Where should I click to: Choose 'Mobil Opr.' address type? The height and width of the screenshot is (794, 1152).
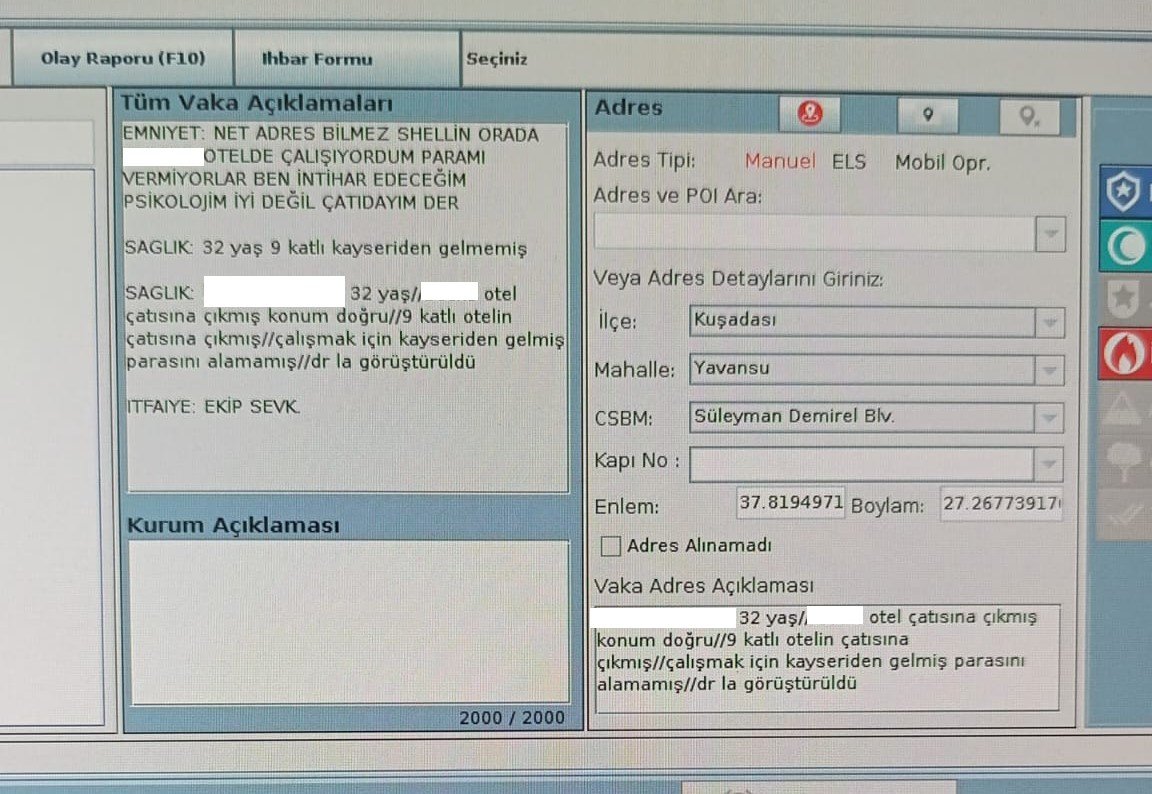coord(942,163)
